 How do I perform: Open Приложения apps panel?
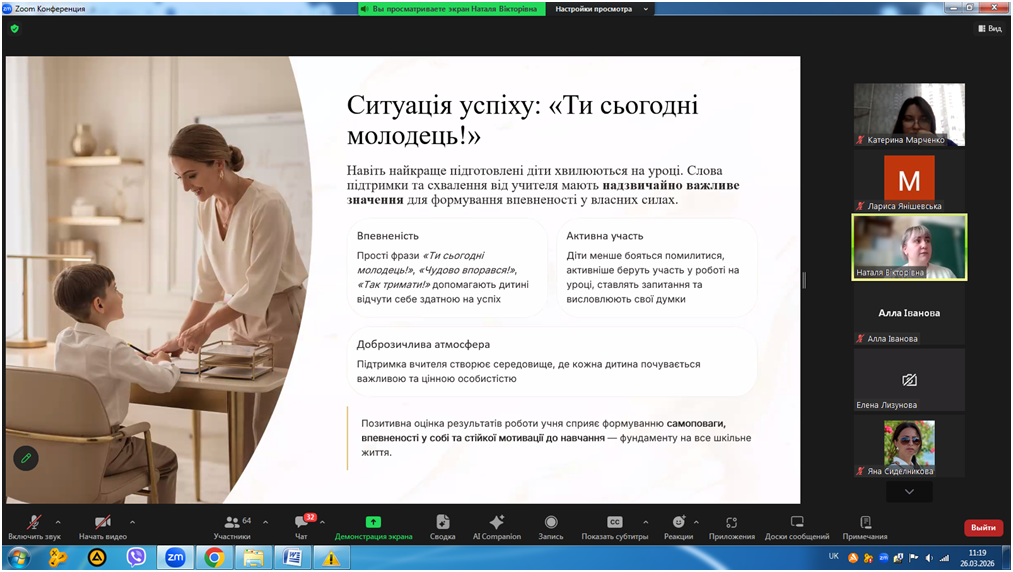coord(732,522)
